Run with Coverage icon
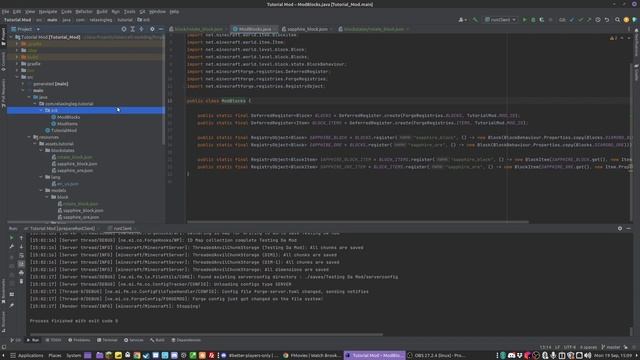This screenshot has height=360, width=640. pos(542,20)
